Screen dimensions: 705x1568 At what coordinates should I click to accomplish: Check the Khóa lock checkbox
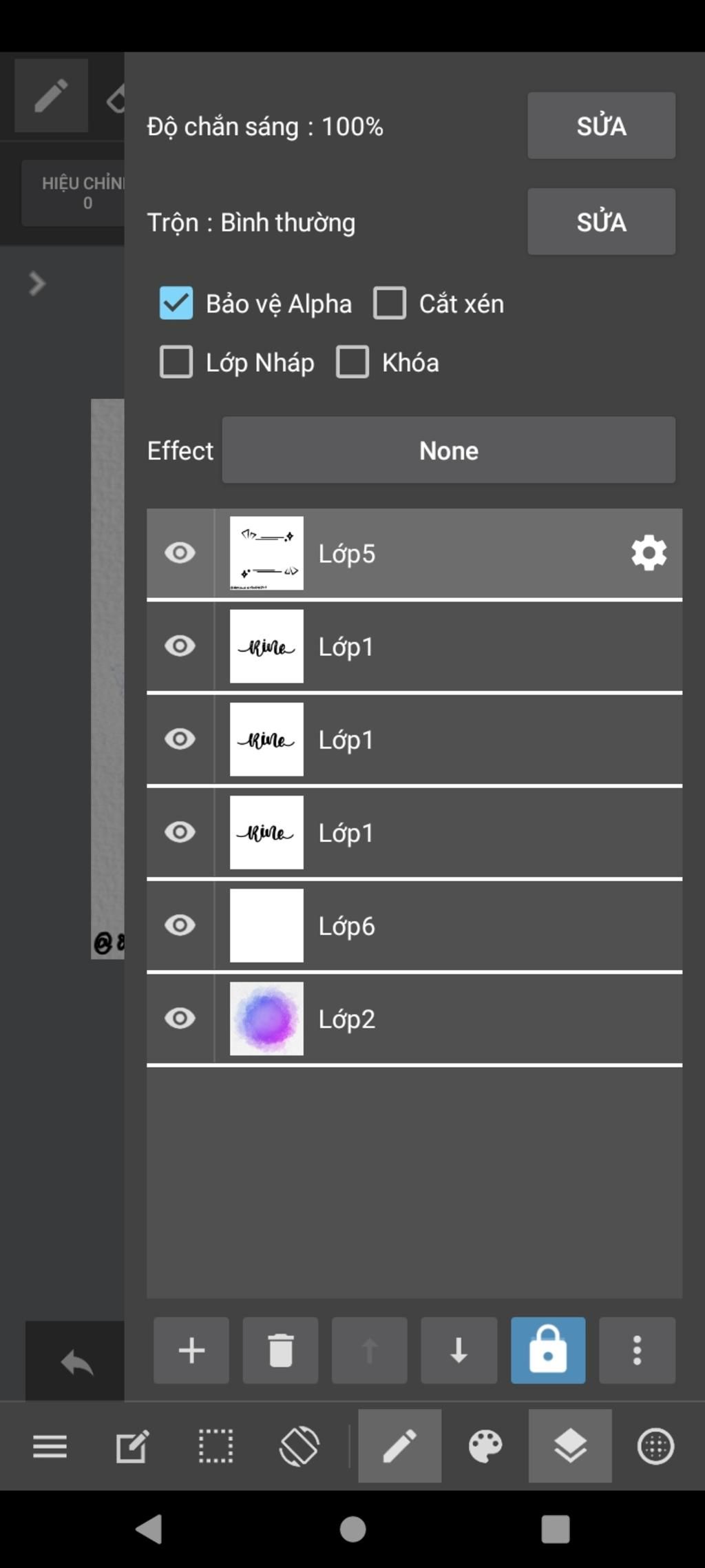pos(352,362)
